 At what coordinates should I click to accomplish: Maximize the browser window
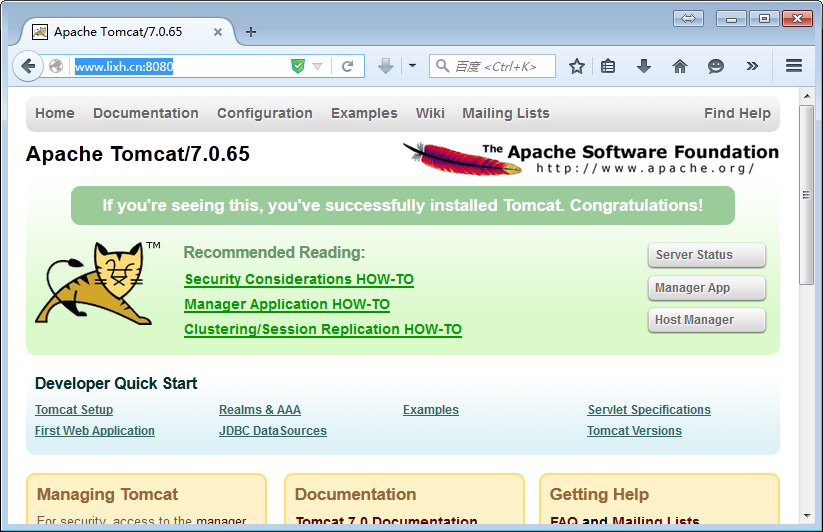click(764, 19)
